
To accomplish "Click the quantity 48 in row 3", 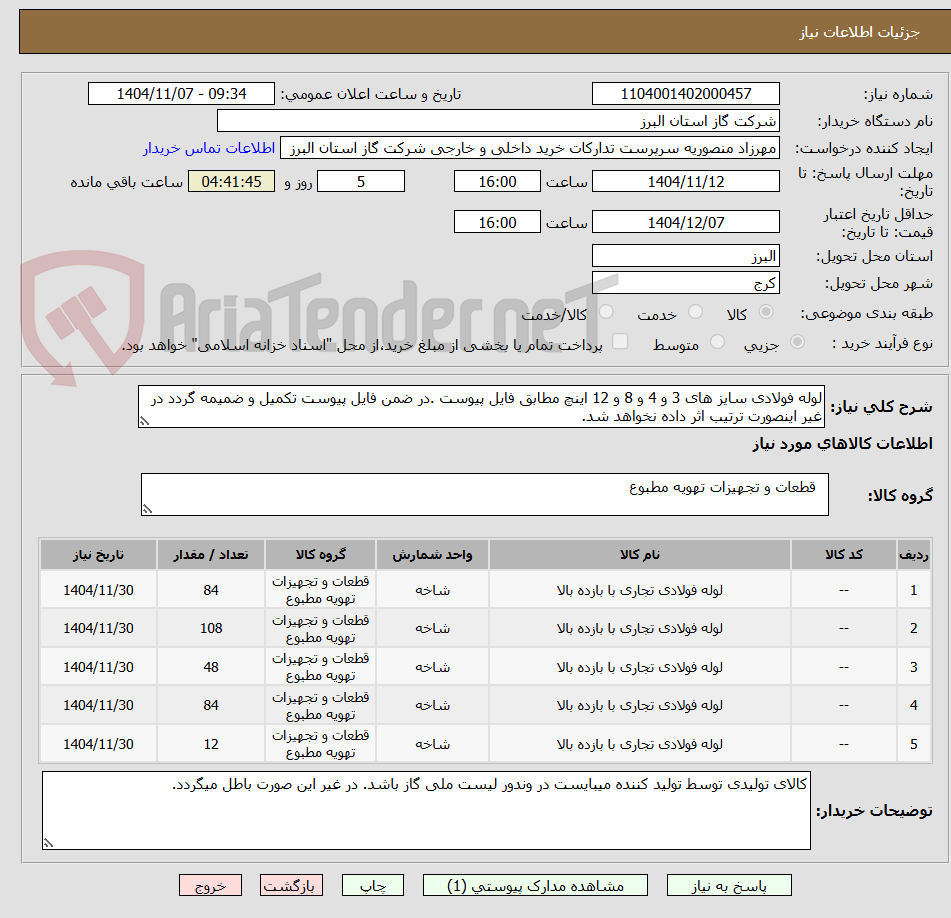I will tap(211, 667).
